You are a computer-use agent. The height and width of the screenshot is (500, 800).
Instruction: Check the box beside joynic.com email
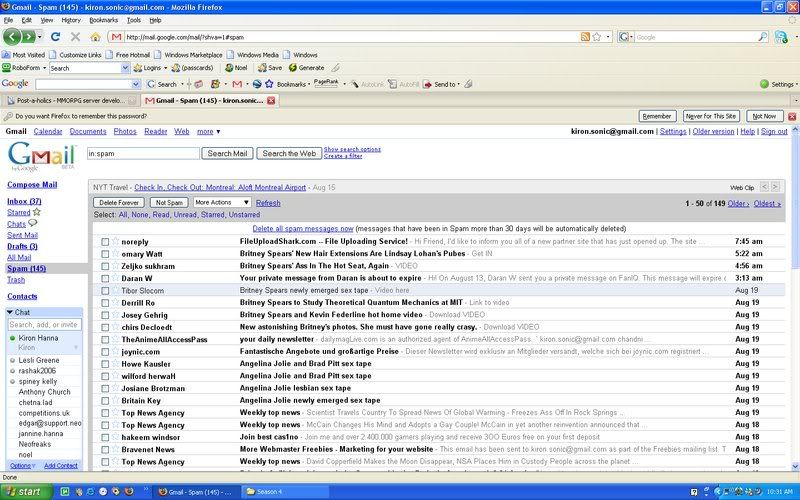point(104,351)
